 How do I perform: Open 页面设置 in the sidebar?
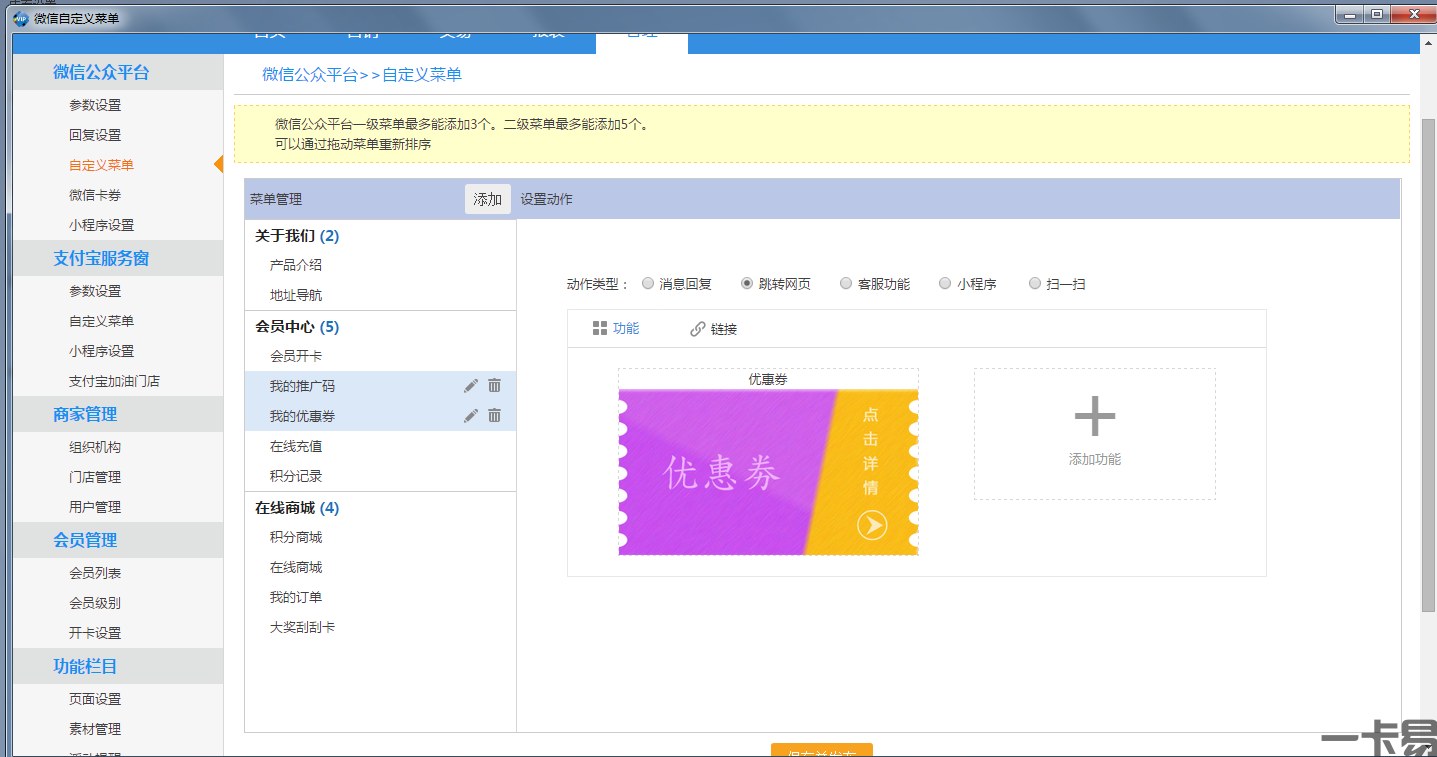pos(95,699)
